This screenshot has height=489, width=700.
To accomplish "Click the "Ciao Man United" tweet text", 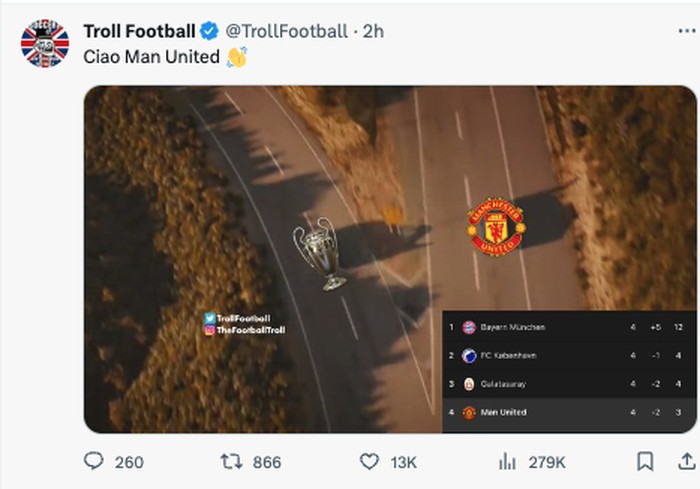I will pos(151,56).
